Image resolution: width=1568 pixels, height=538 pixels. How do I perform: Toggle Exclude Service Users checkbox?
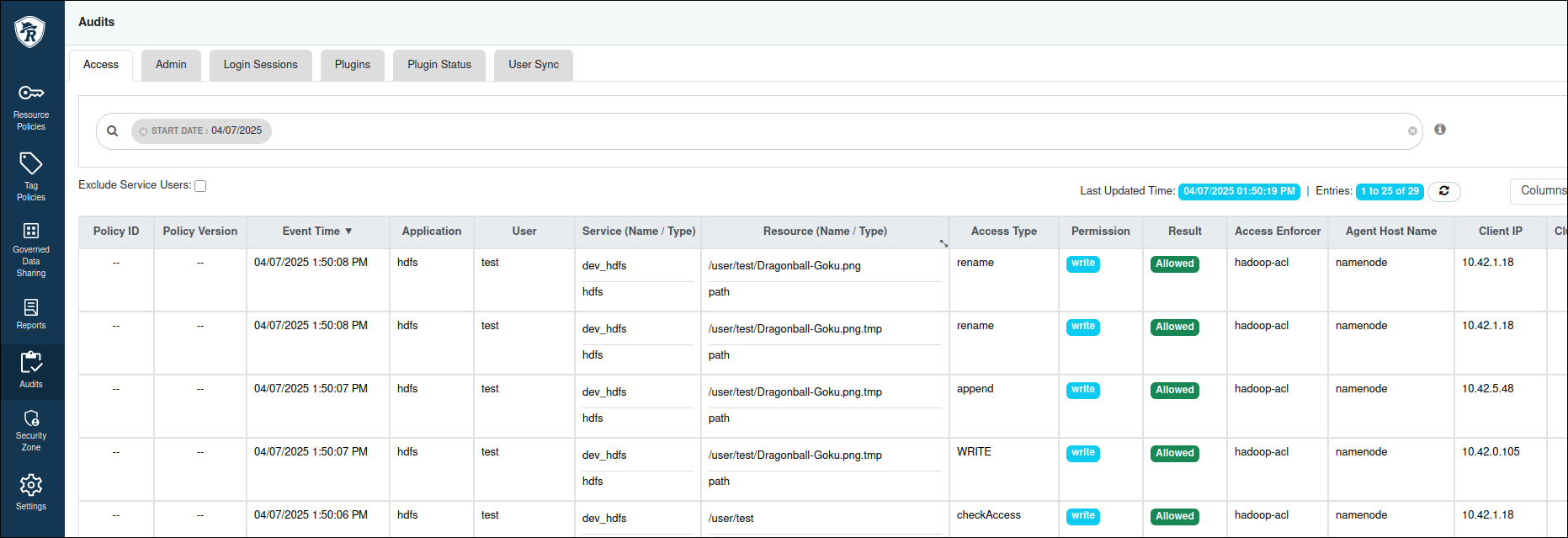[200, 186]
